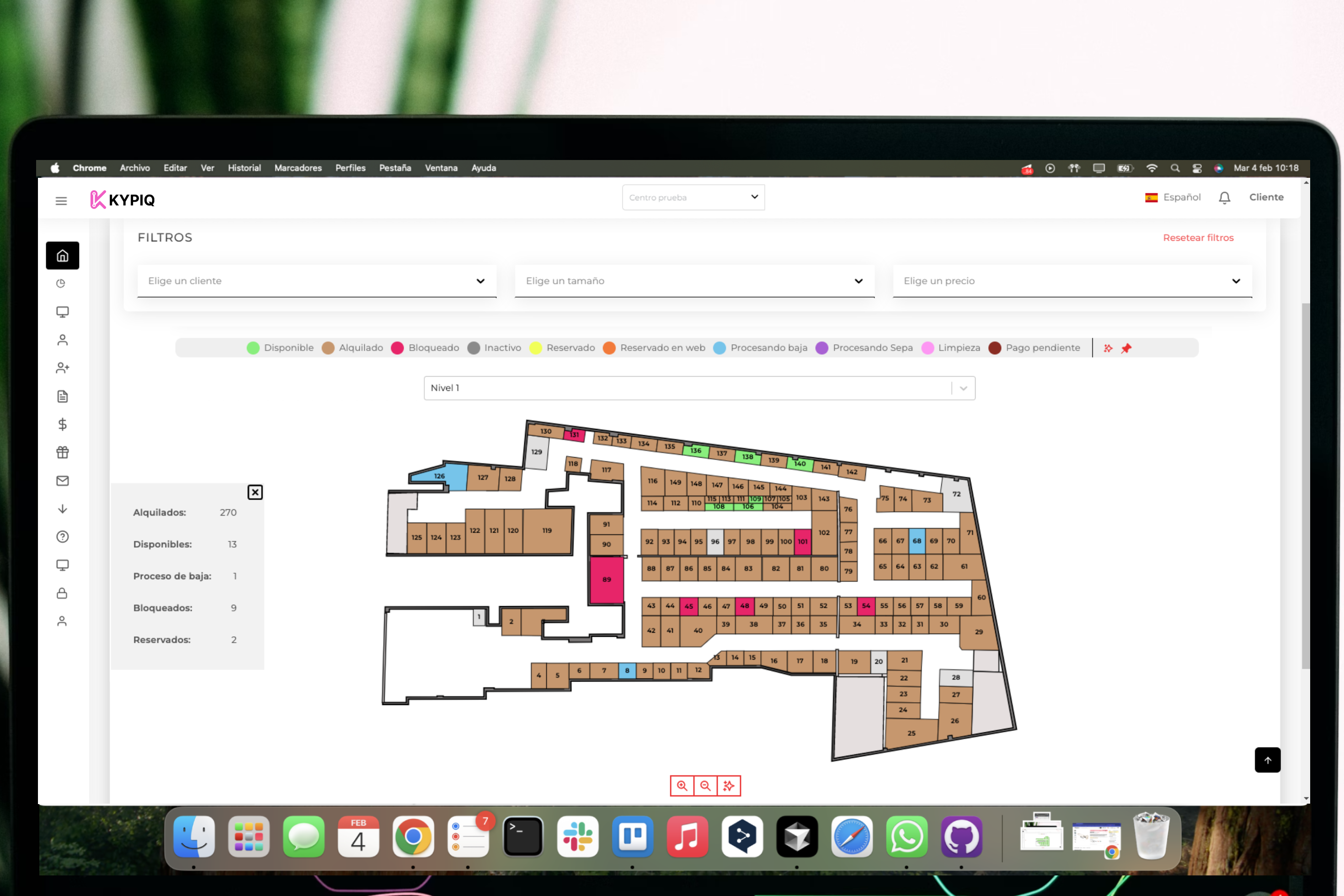Open the Elige un cliente dropdown
This screenshot has width=1344, height=896.
(316, 281)
